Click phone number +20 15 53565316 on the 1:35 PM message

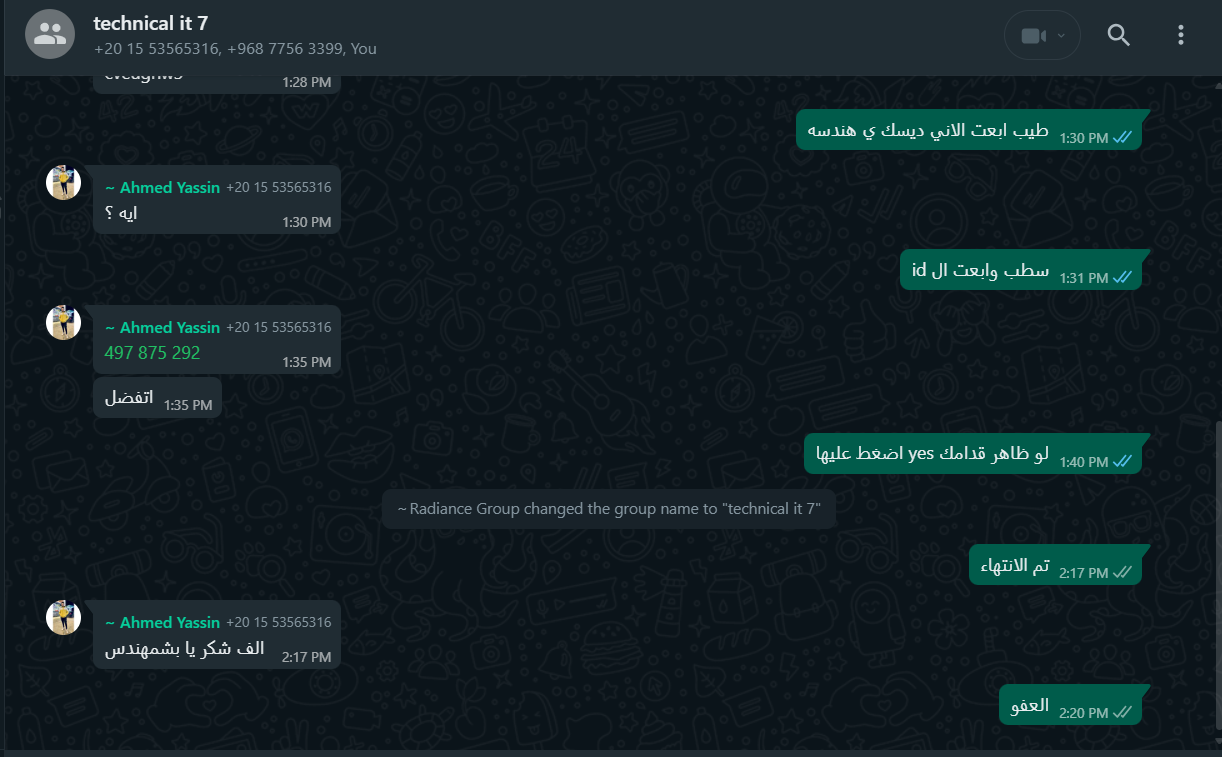tap(278, 327)
